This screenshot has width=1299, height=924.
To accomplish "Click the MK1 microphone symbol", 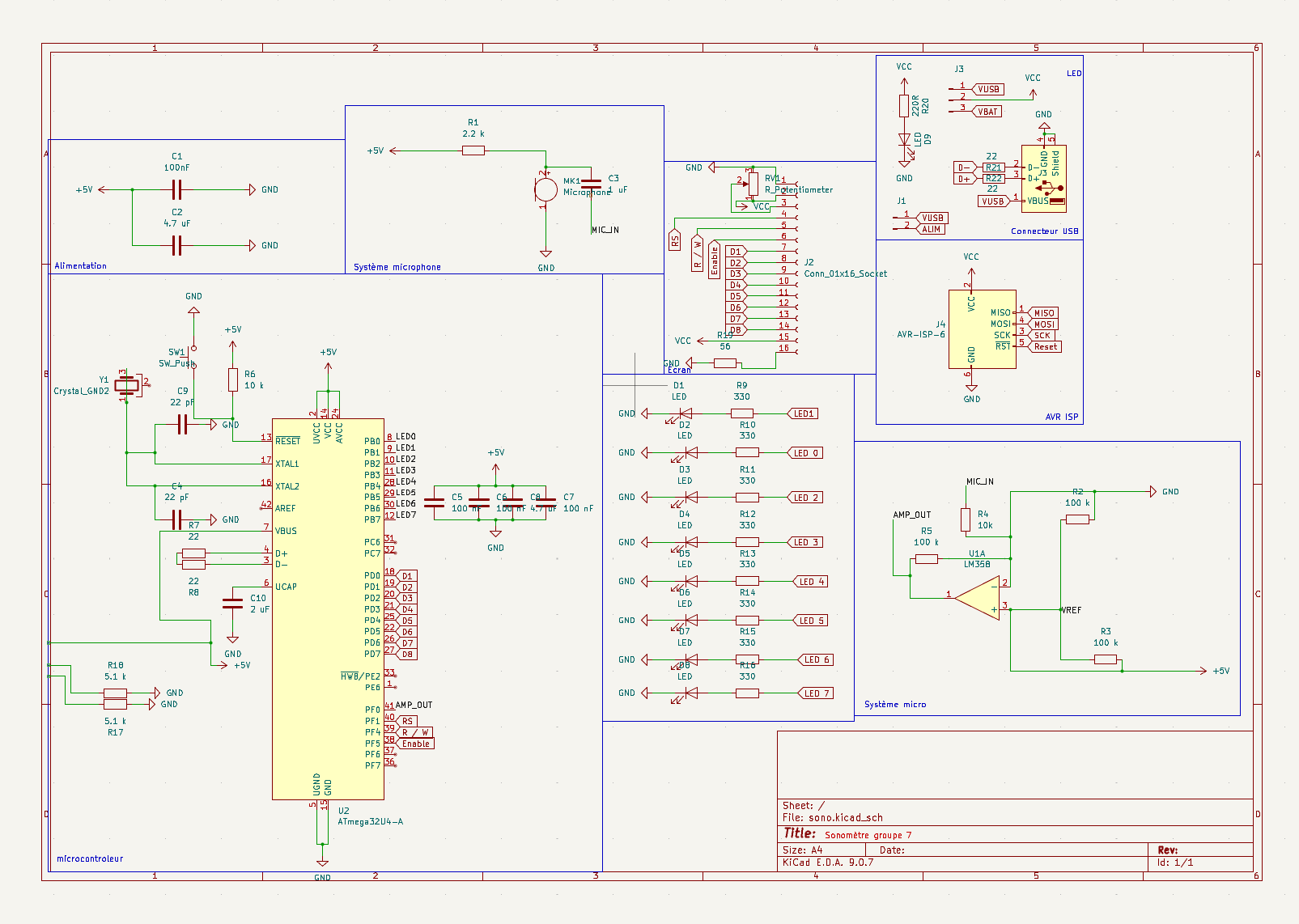I will 546,190.
